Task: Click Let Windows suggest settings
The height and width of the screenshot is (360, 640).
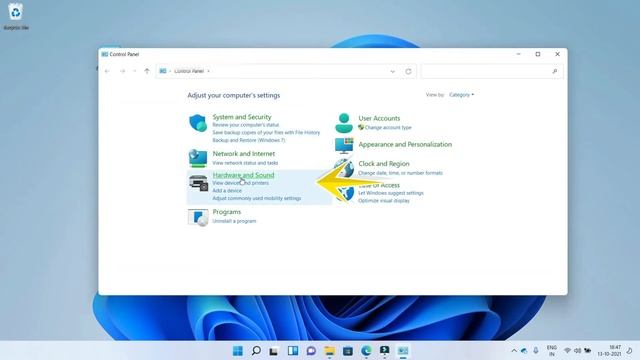Action: point(391,193)
